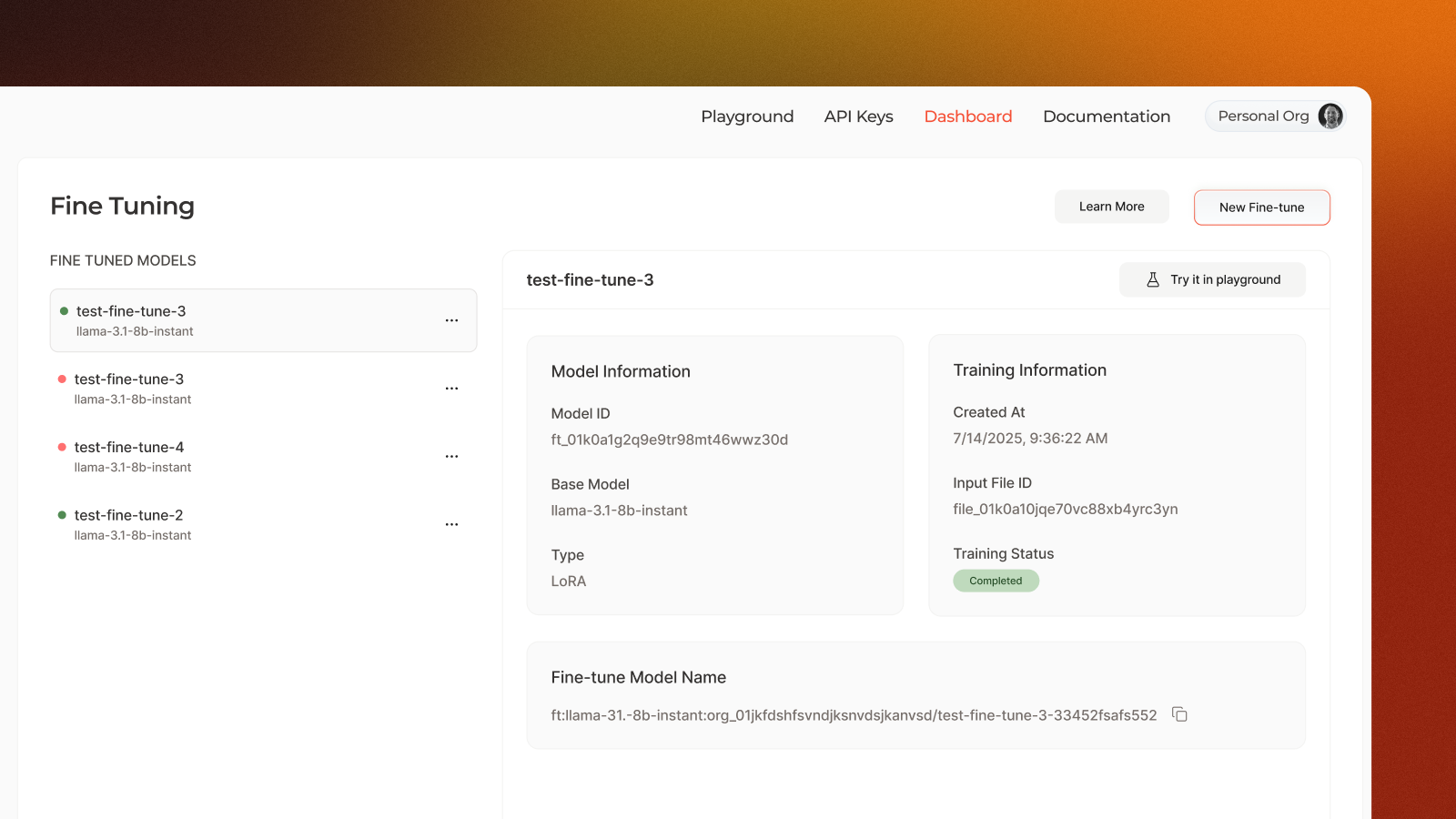Click the Completed training status badge
Image resolution: width=1456 pixels, height=819 pixels.
click(x=996, y=581)
